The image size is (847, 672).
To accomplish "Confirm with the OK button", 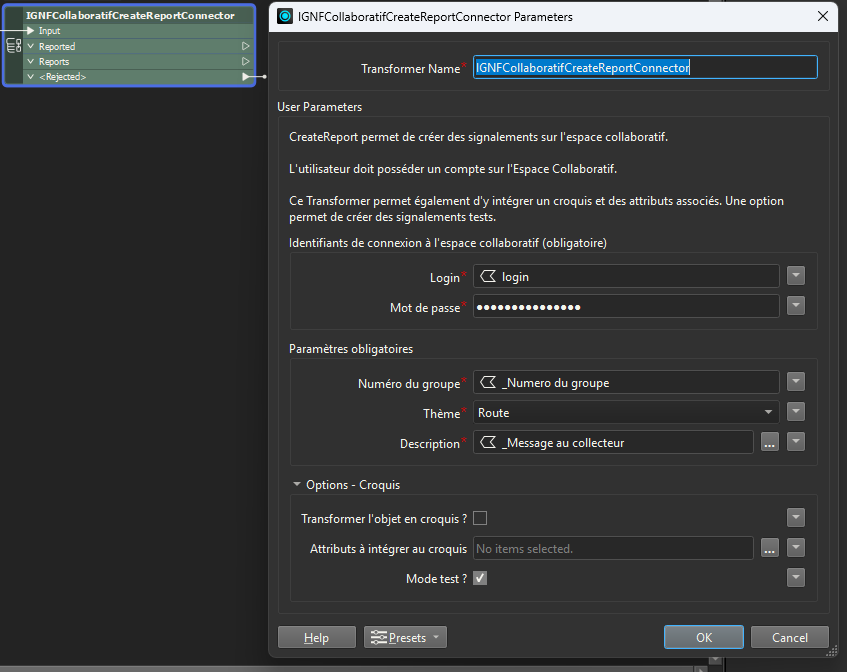I will (703, 637).
